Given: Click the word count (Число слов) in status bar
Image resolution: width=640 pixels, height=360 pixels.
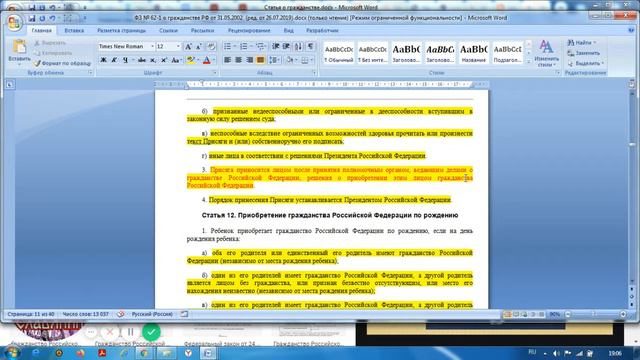Looking at the screenshot, I should [x=86, y=314].
